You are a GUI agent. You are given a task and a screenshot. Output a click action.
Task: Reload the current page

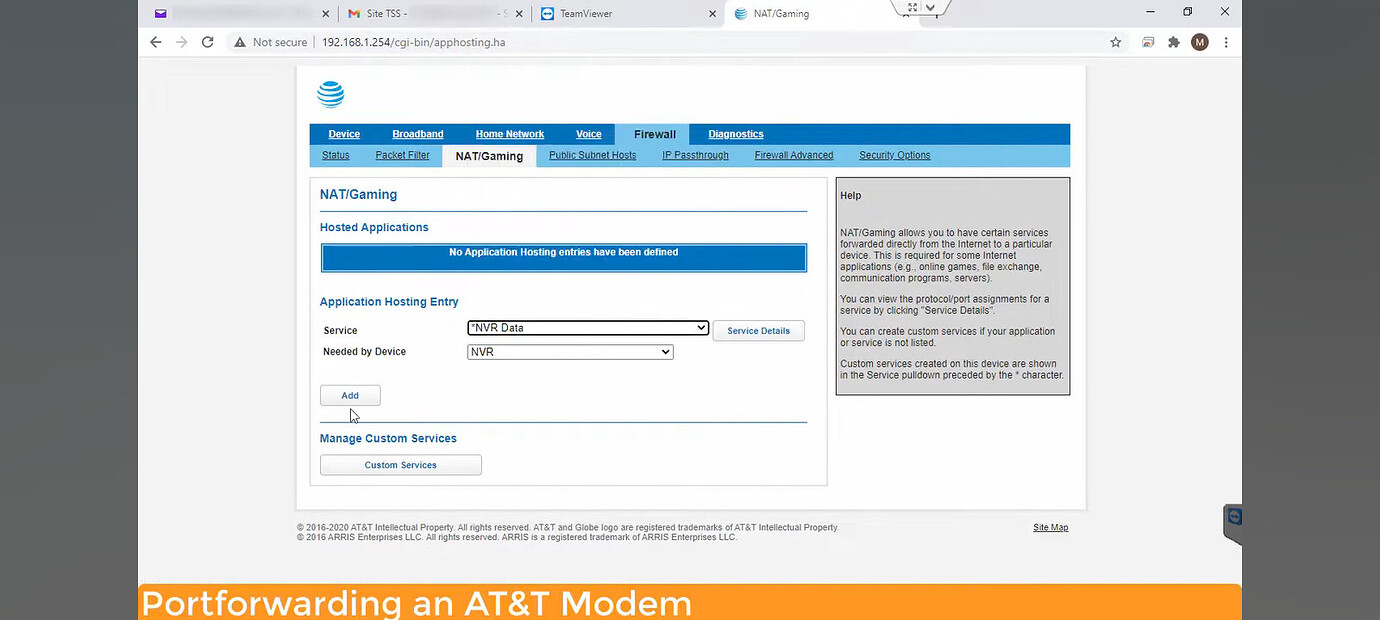click(207, 42)
